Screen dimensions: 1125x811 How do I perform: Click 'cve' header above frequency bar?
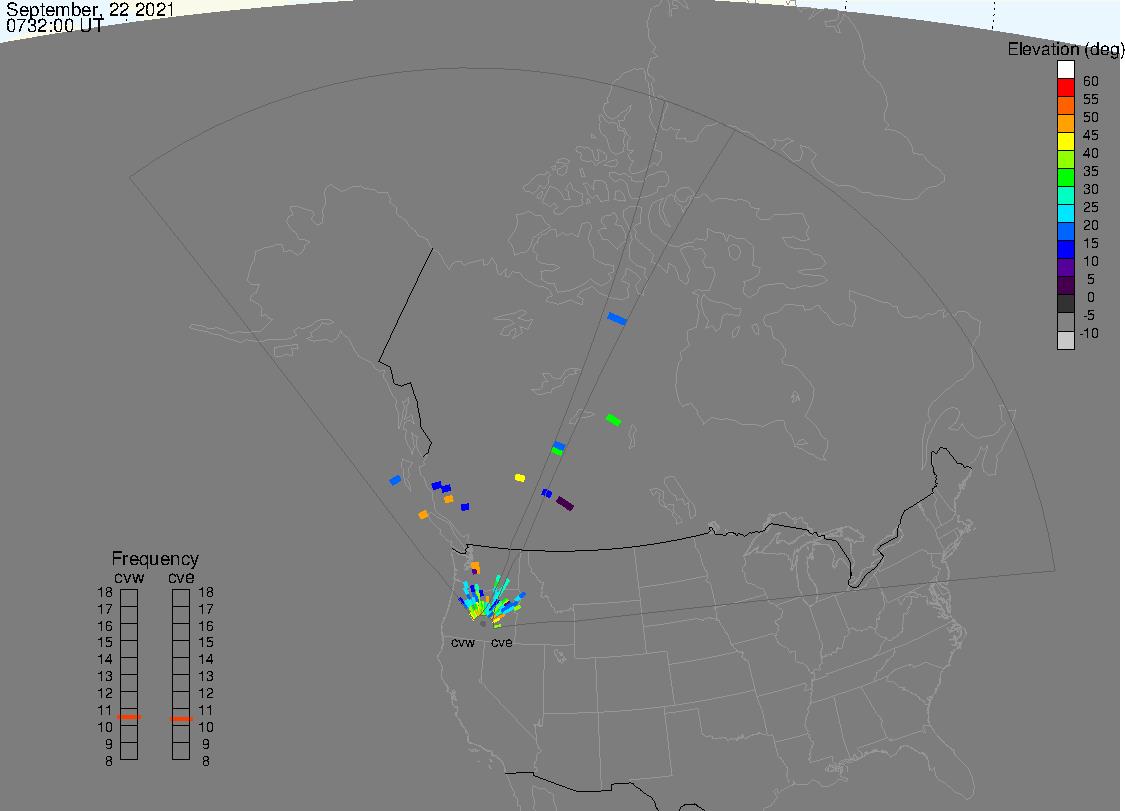click(181, 578)
